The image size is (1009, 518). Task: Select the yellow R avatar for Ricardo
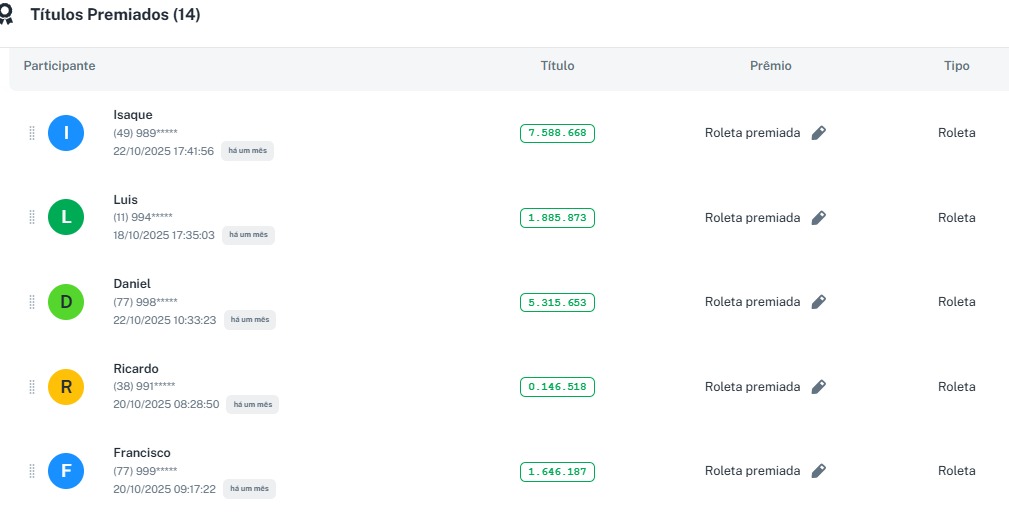tap(66, 387)
